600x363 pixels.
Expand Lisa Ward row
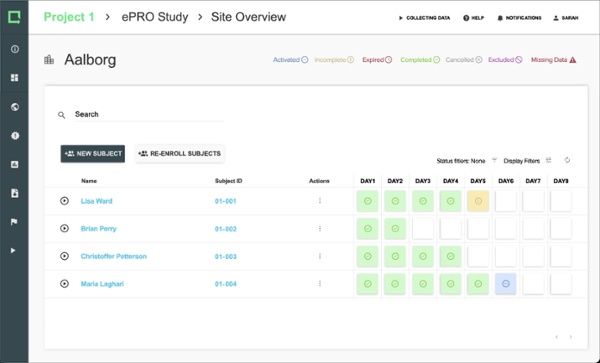coord(64,201)
